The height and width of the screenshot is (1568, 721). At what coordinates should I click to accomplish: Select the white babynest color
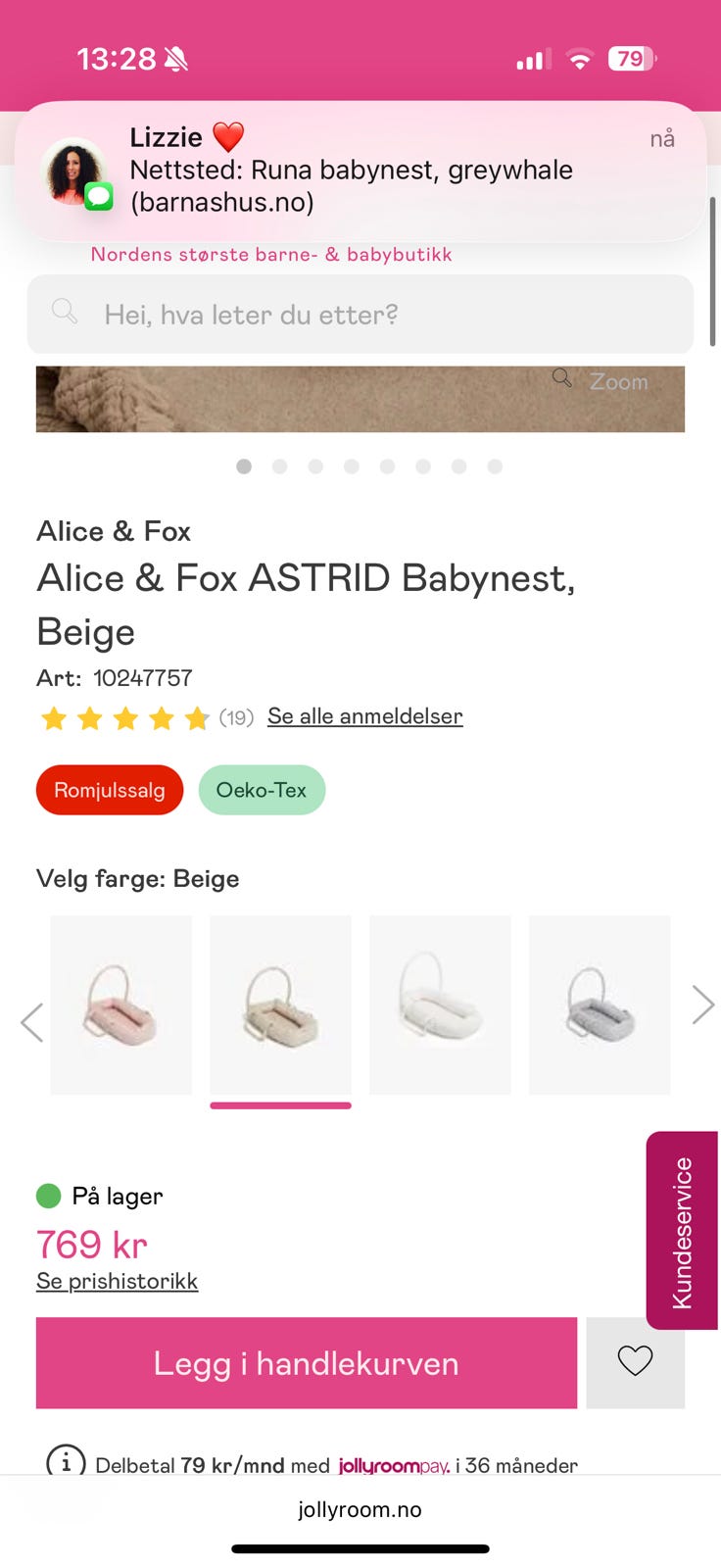[440, 1004]
